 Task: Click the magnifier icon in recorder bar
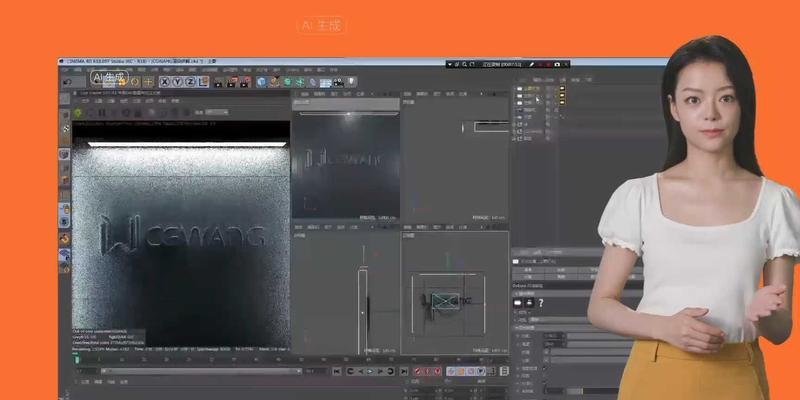465,64
